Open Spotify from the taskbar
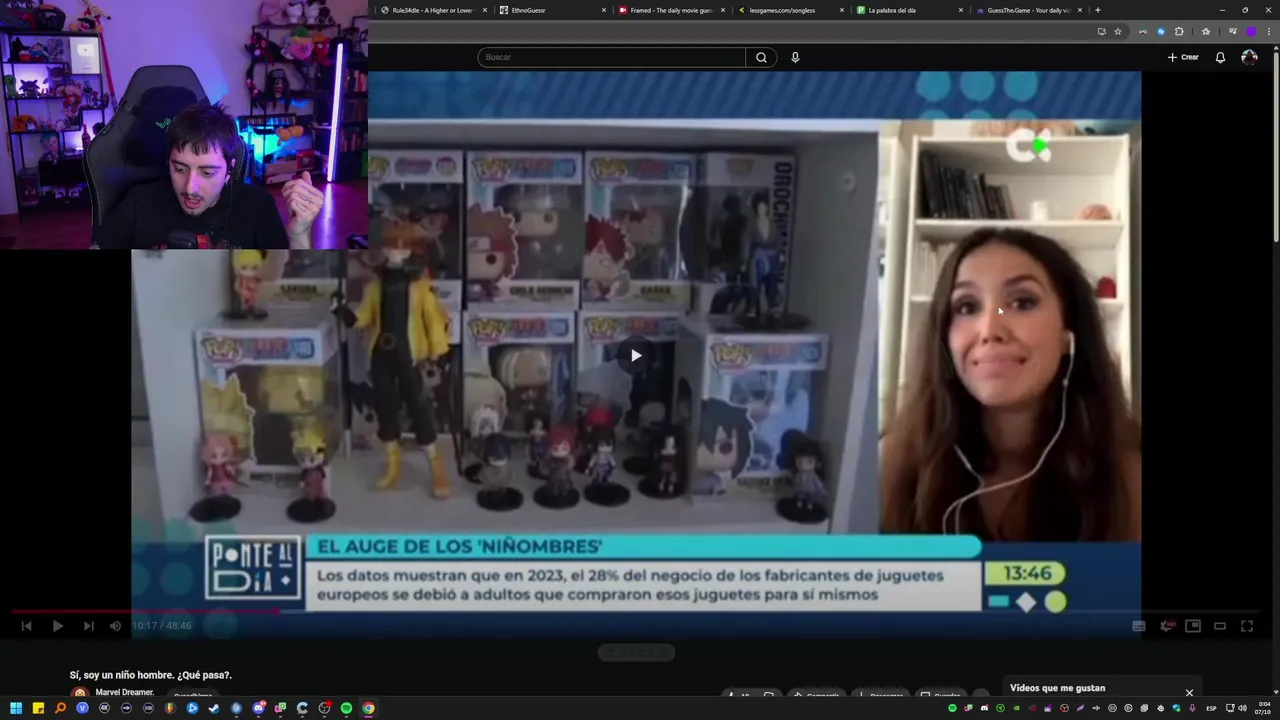Viewport: 1280px width, 720px height. [x=346, y=708]
